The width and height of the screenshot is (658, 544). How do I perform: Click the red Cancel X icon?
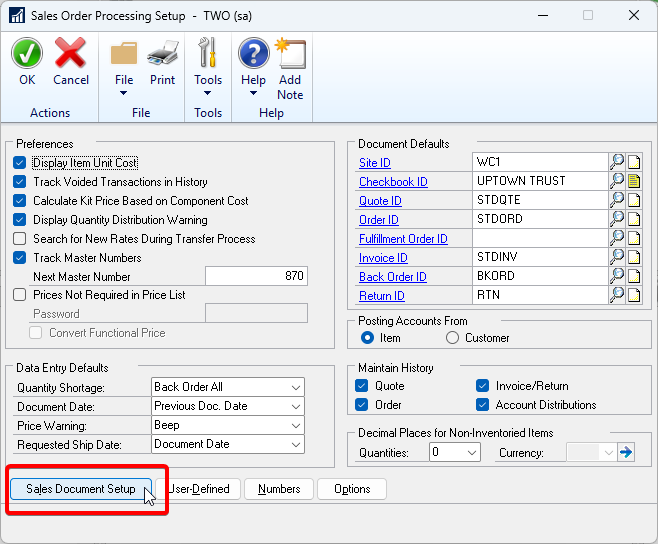pyautogui.click(x=70, y=53)
